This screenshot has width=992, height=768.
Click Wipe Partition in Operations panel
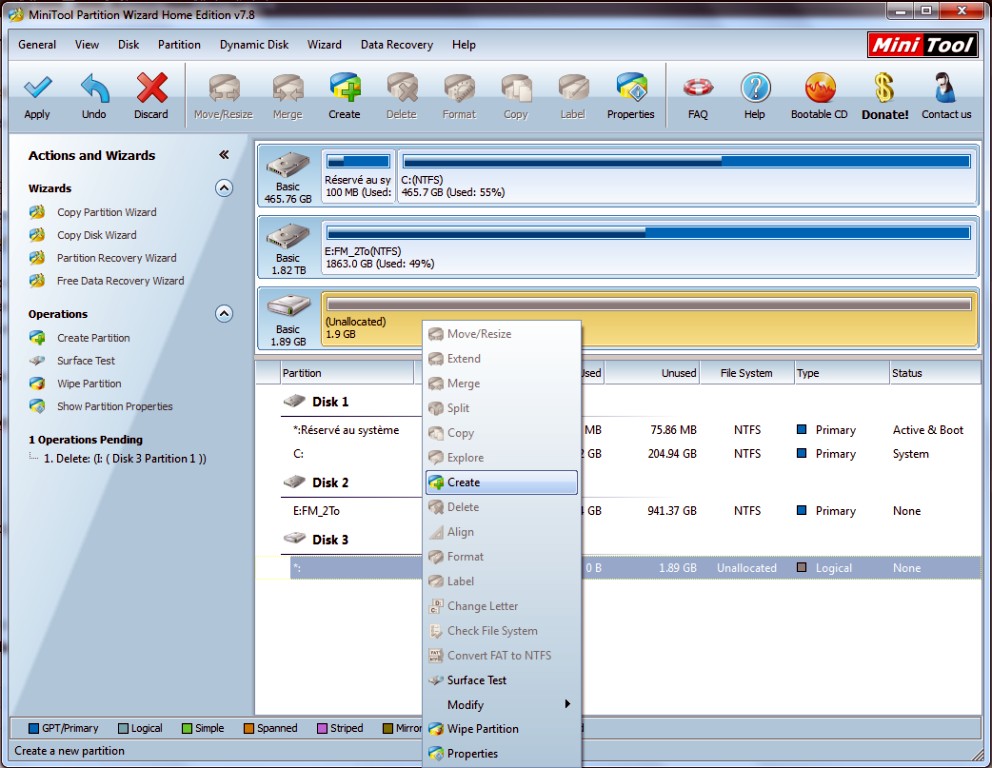pyautogui.click(x=89, y=383)
